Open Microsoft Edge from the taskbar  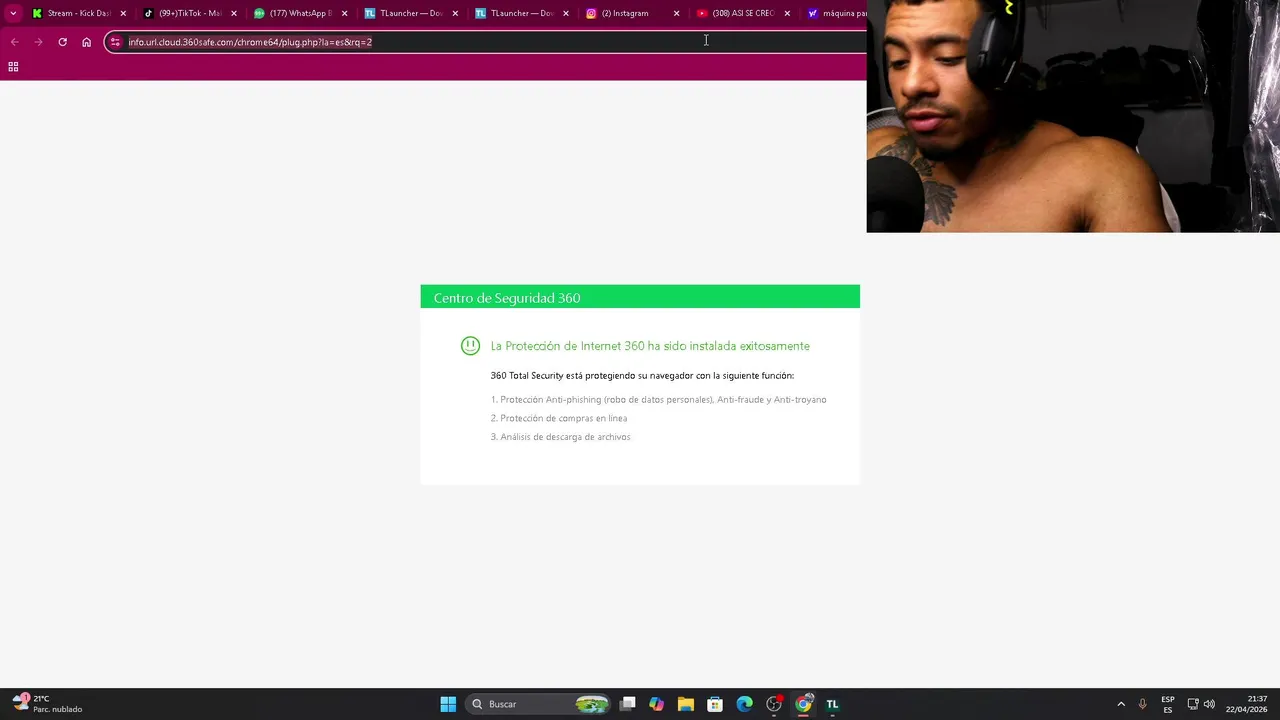point(744,704)
